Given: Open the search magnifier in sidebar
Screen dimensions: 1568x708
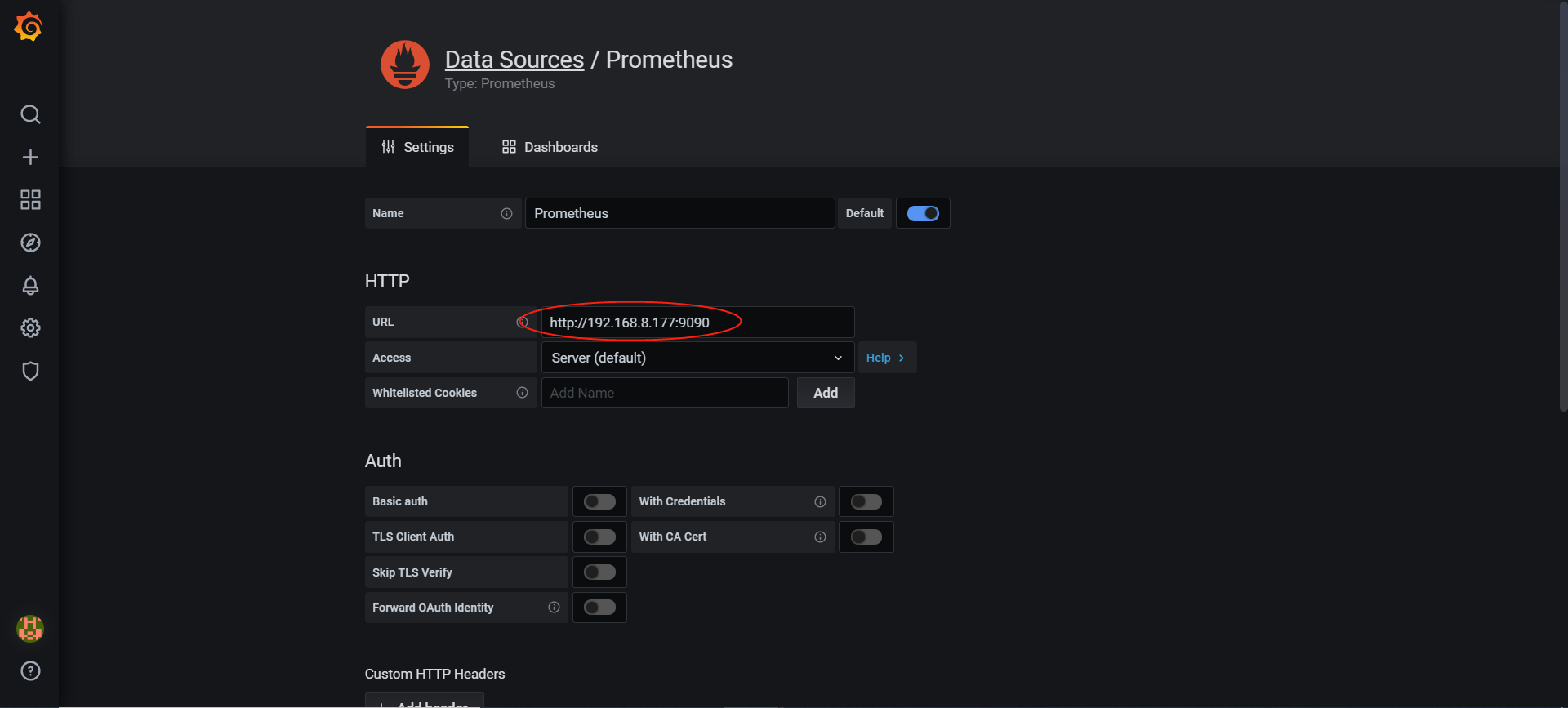Looking at the screenshot, I should 30,114.
